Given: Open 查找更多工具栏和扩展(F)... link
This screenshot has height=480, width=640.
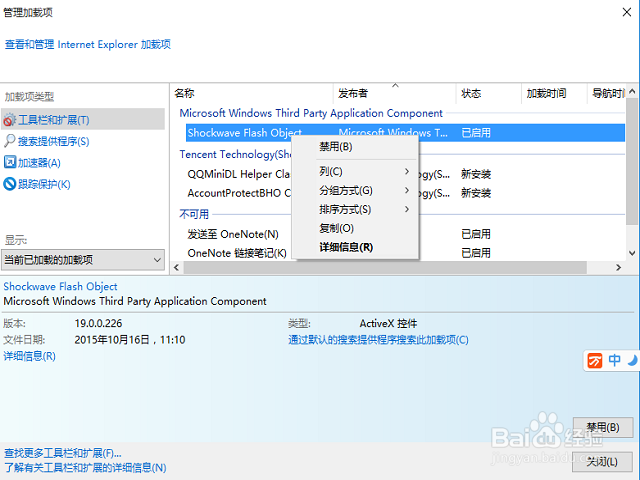Looking at the screenshot, I should point(63,453).
